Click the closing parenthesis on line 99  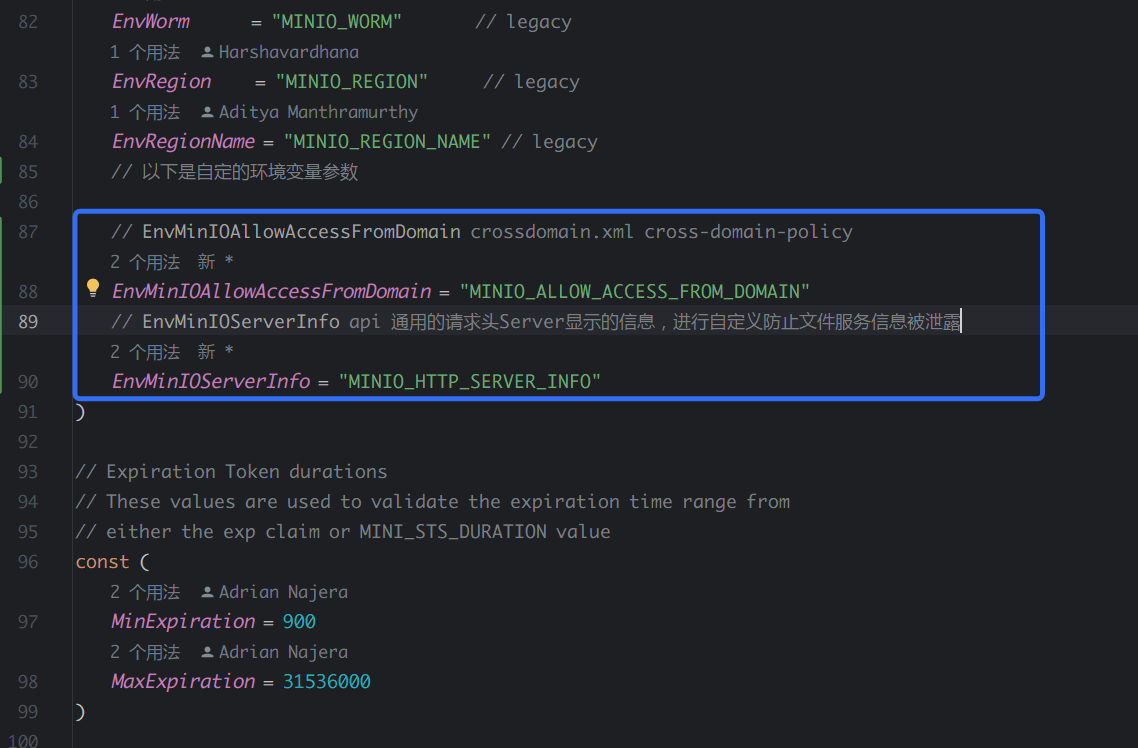pos(81,712)
